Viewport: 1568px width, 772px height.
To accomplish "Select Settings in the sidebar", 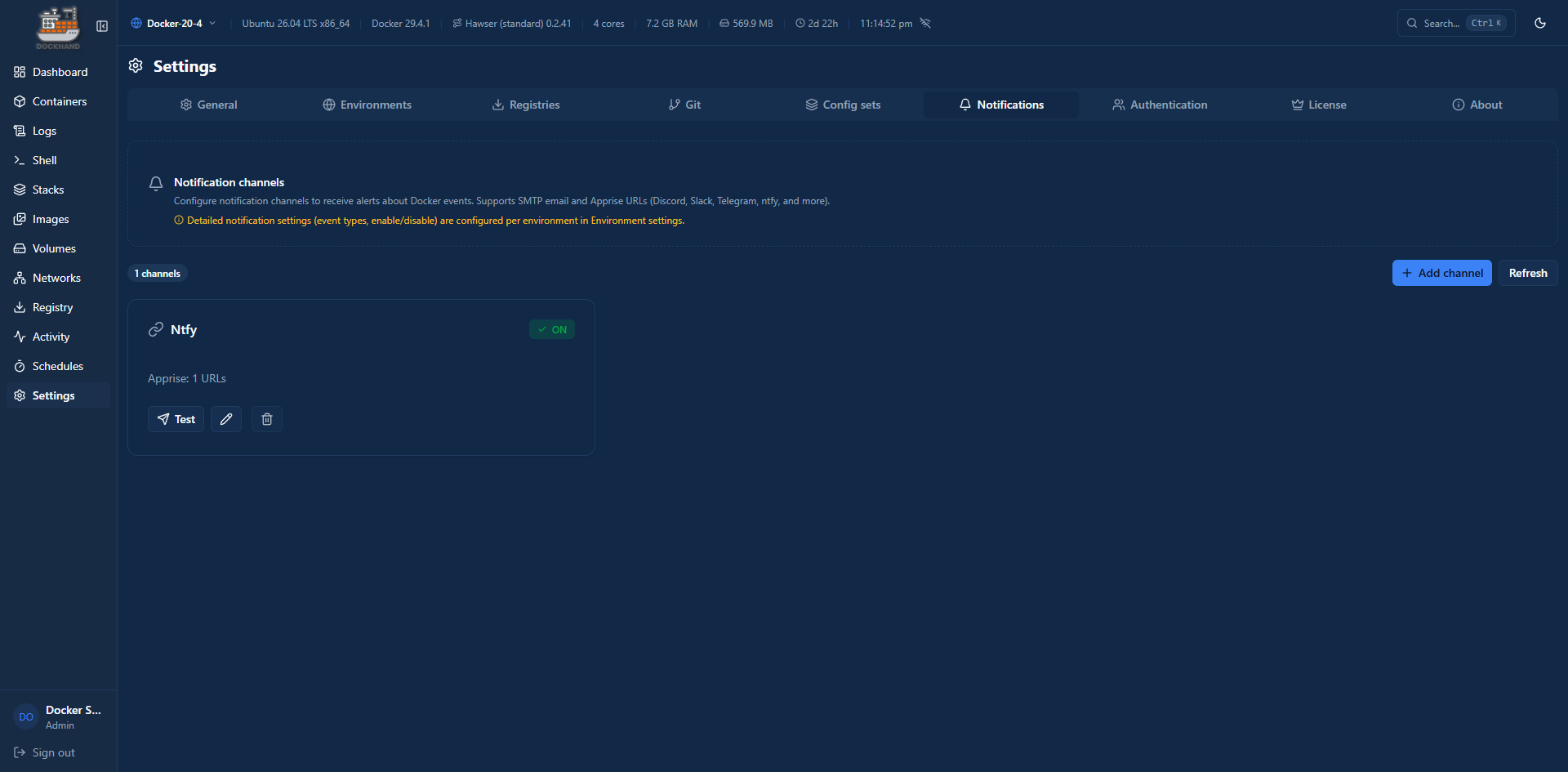I will 58,395.
